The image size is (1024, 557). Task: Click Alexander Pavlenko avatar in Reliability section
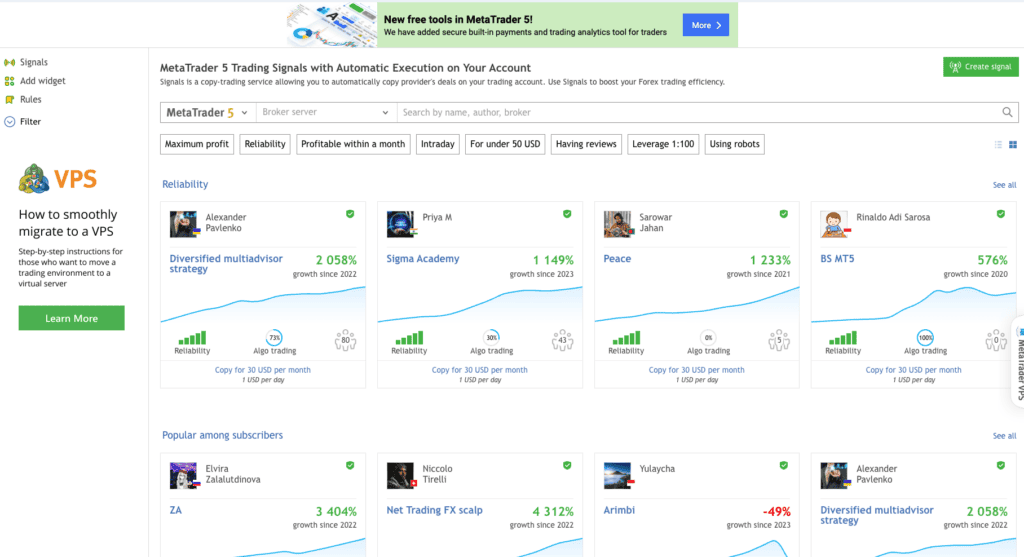pyautogui.click(x=184, y=224)
